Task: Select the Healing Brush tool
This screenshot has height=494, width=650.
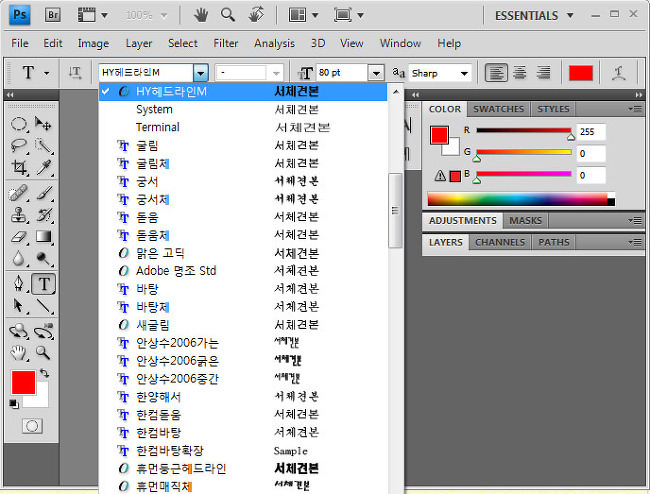Action: pyautogui.click(x=19, y=193)
